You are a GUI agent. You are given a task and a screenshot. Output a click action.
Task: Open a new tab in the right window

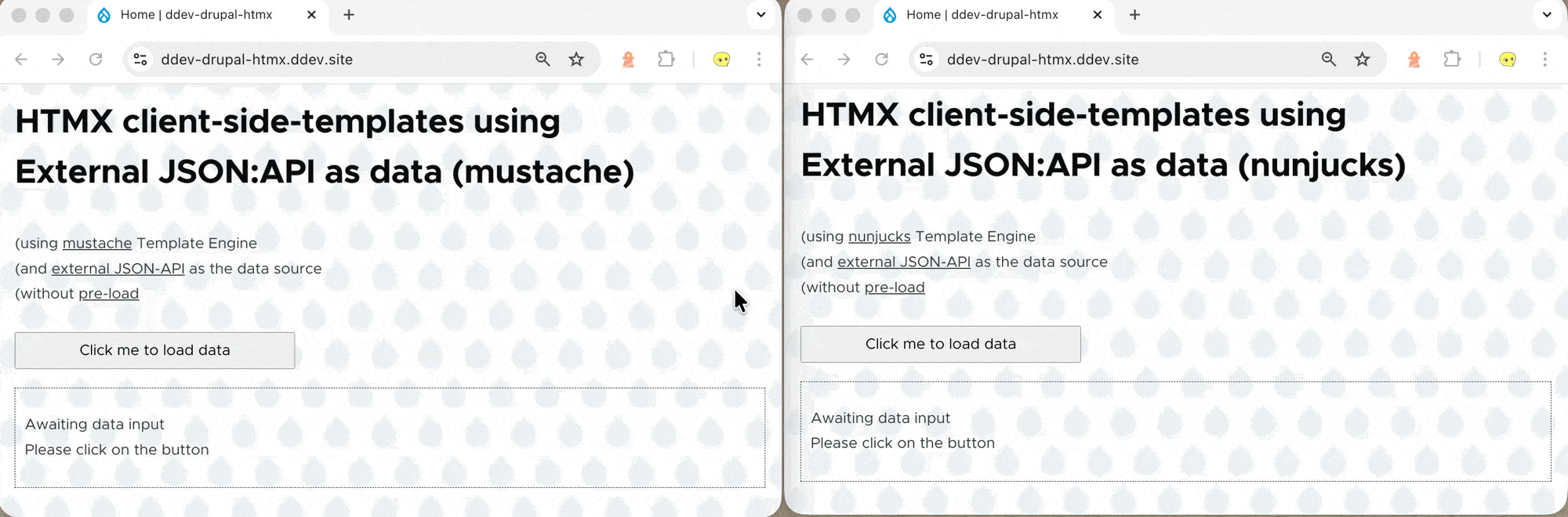tap(1134, 15)
